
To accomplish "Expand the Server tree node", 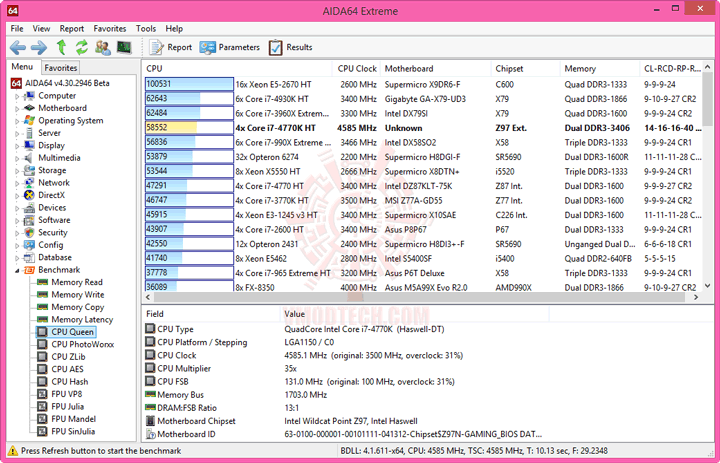I will point(17,134).
